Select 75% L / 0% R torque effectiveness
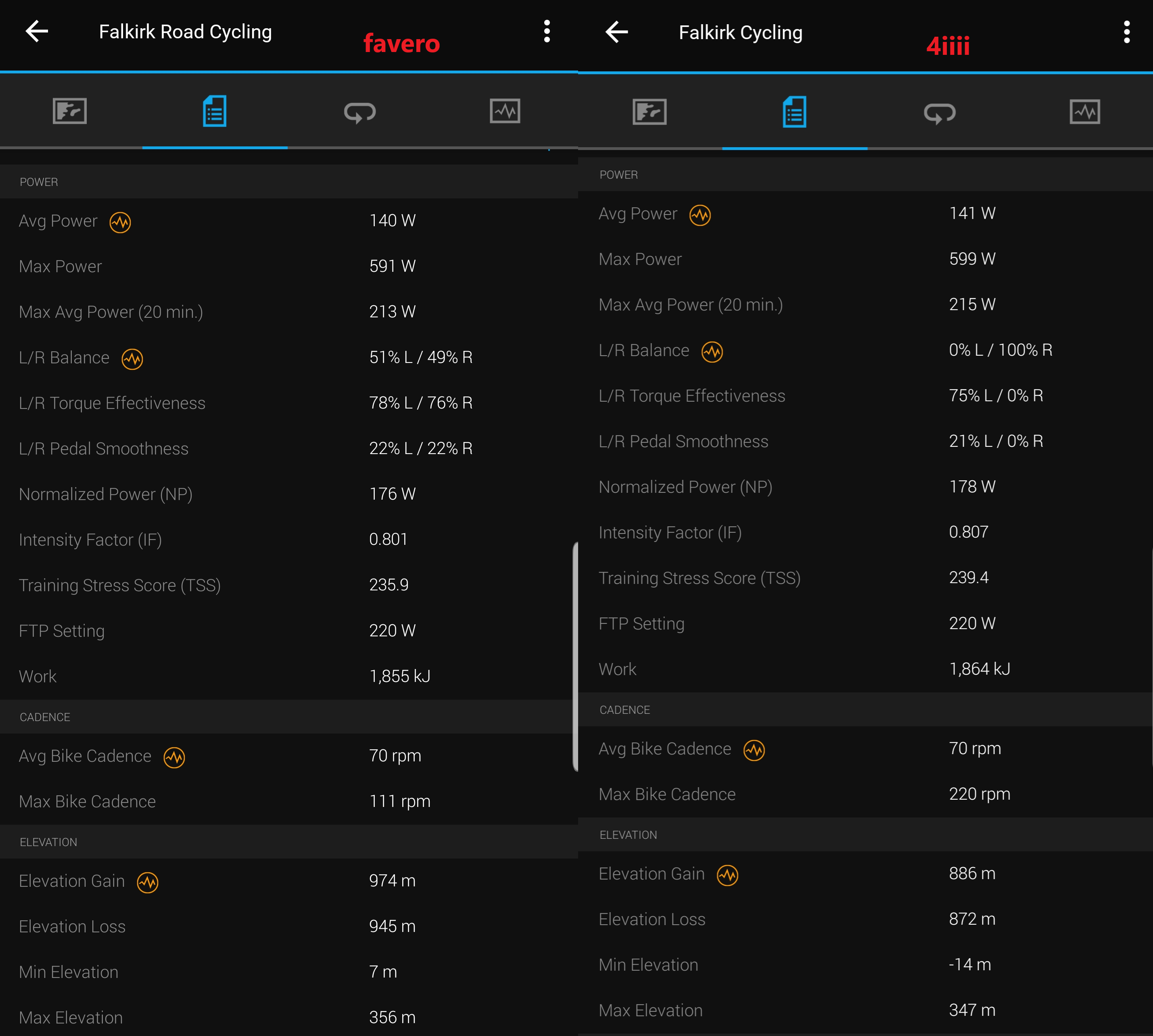Viewport: 1153px width, 1036px height. [x=996, y=395]
